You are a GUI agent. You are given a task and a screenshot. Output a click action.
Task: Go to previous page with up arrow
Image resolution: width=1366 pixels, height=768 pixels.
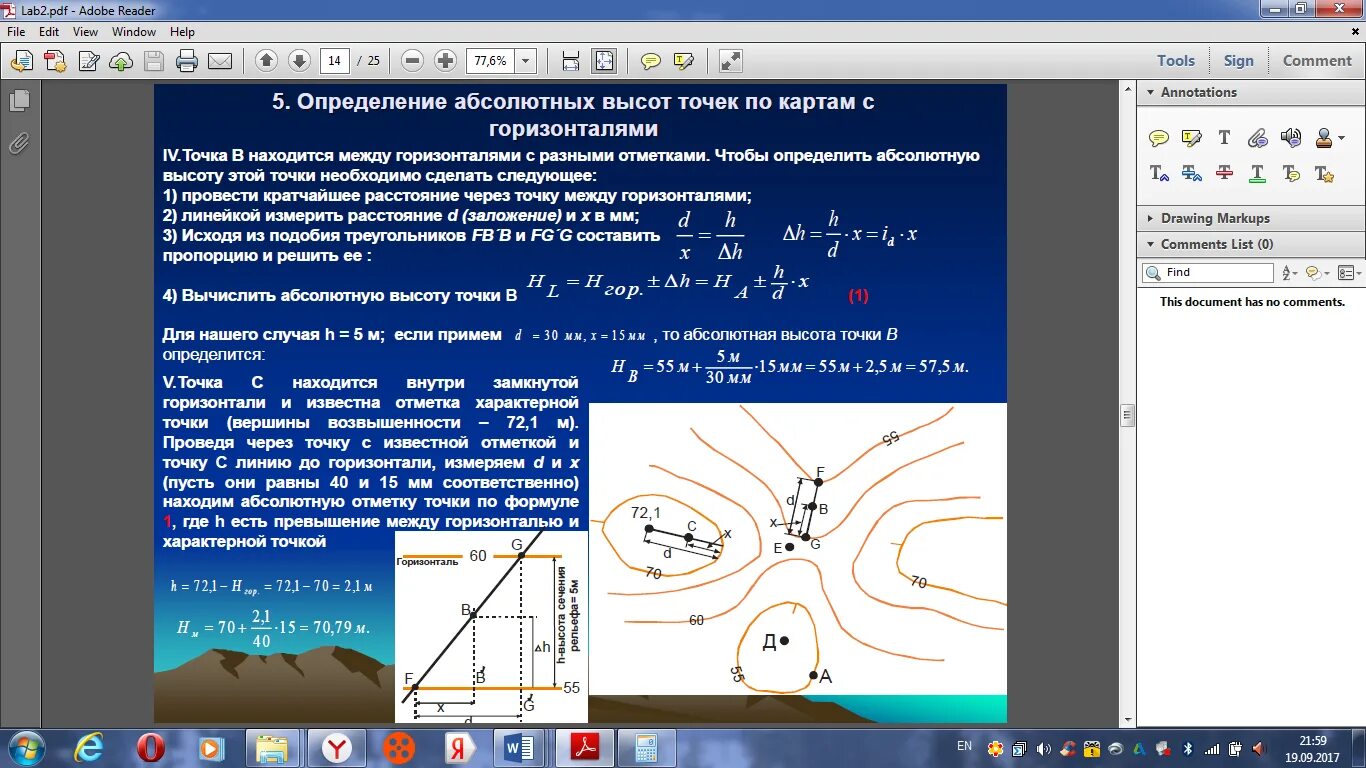tap(266, 61)
